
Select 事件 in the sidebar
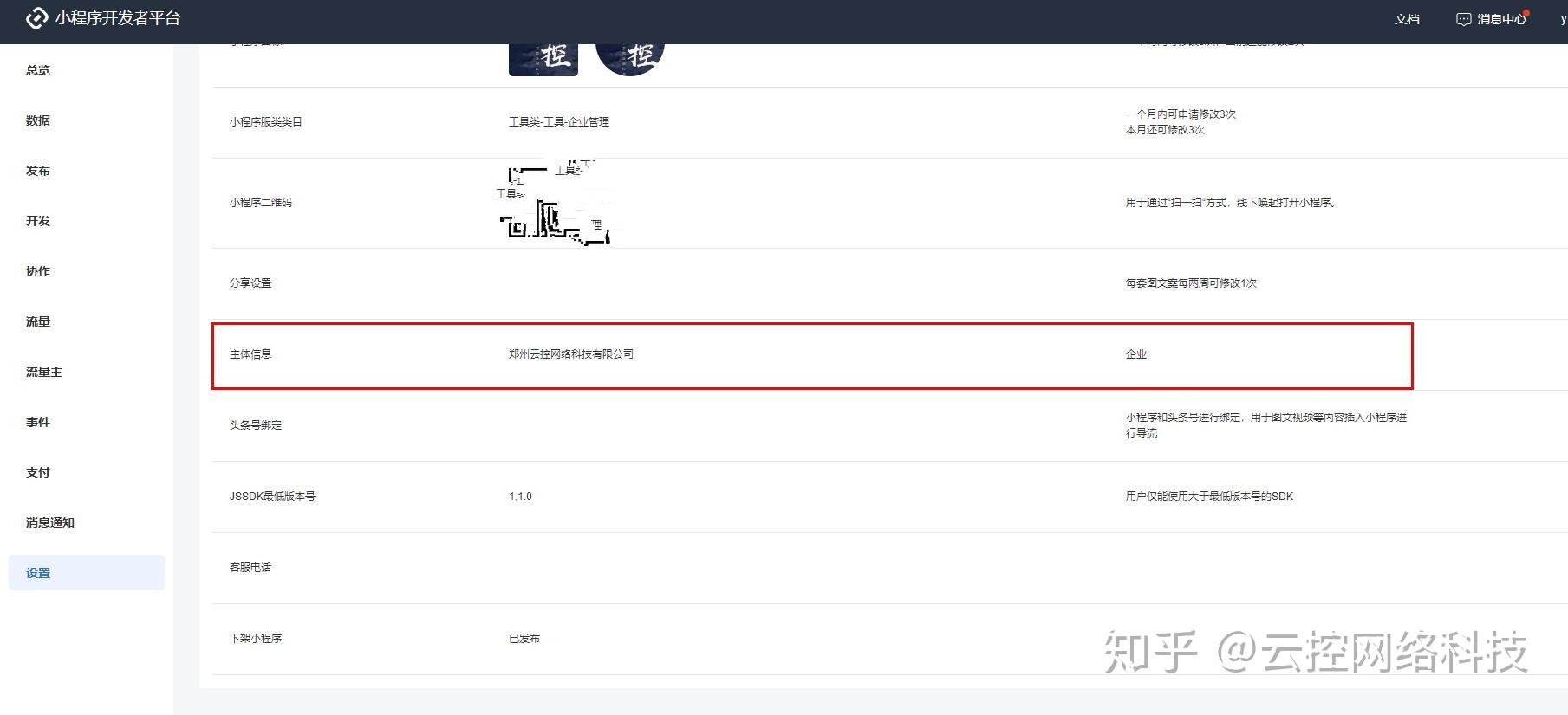(x=38, y=422)
